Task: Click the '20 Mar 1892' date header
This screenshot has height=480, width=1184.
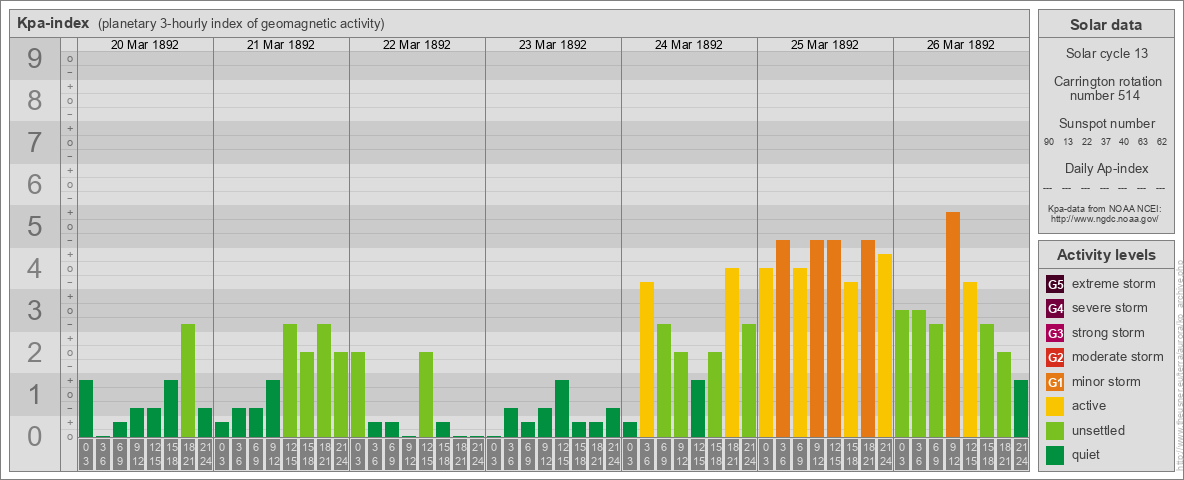Action: [x=145, y=45]
